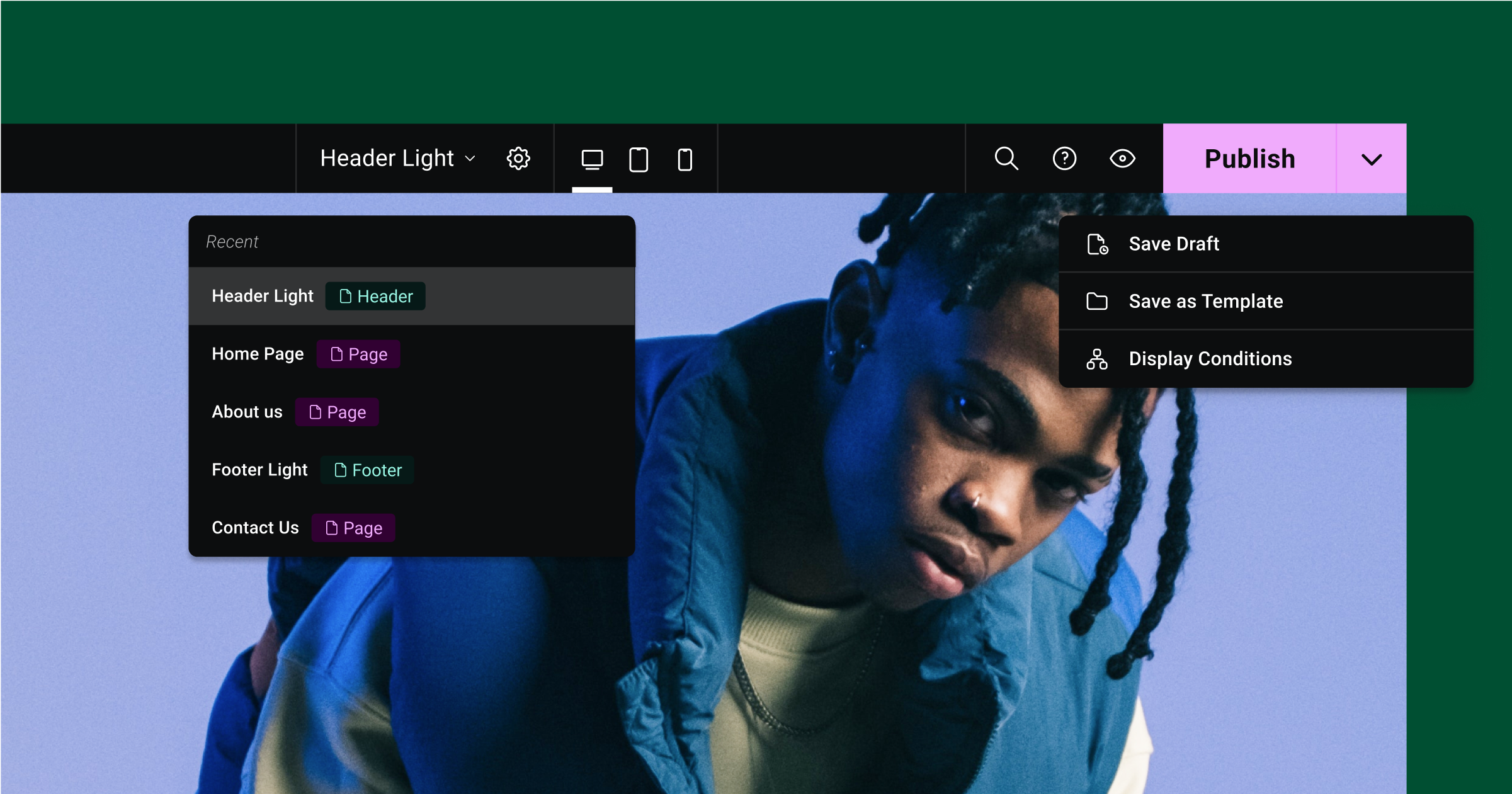Viewport: 1512px width, 794px height.
Task: Toggle the preview/eye icon
Action: coord(1122,158)
